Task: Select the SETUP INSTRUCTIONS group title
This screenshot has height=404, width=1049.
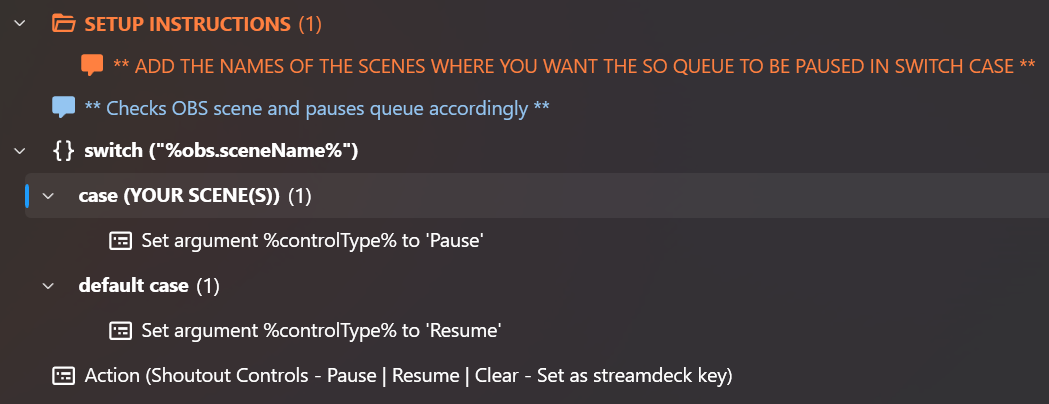Action: tap(187, 23)
